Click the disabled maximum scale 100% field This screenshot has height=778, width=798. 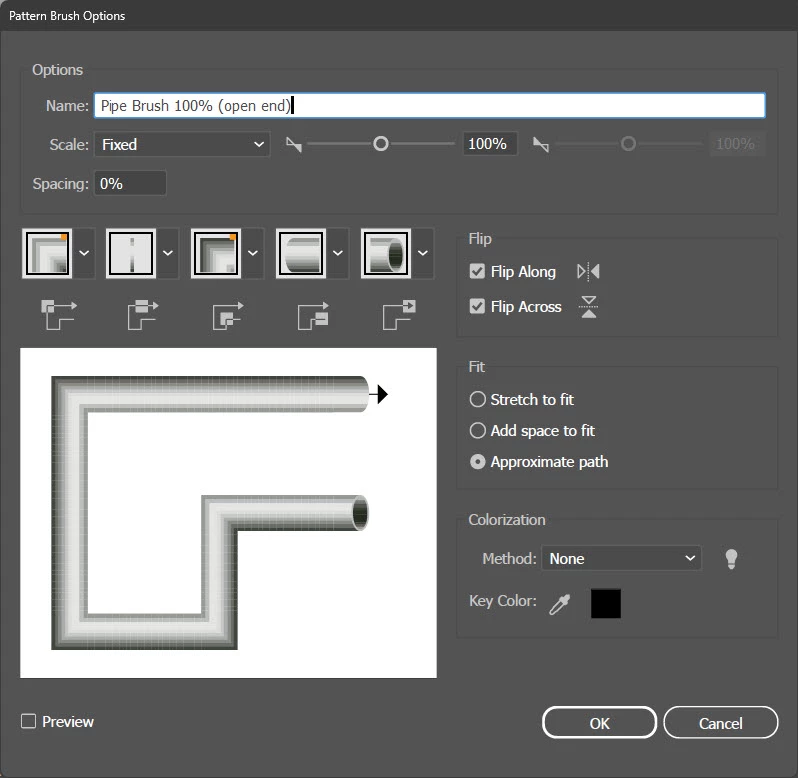coord(737,144)
